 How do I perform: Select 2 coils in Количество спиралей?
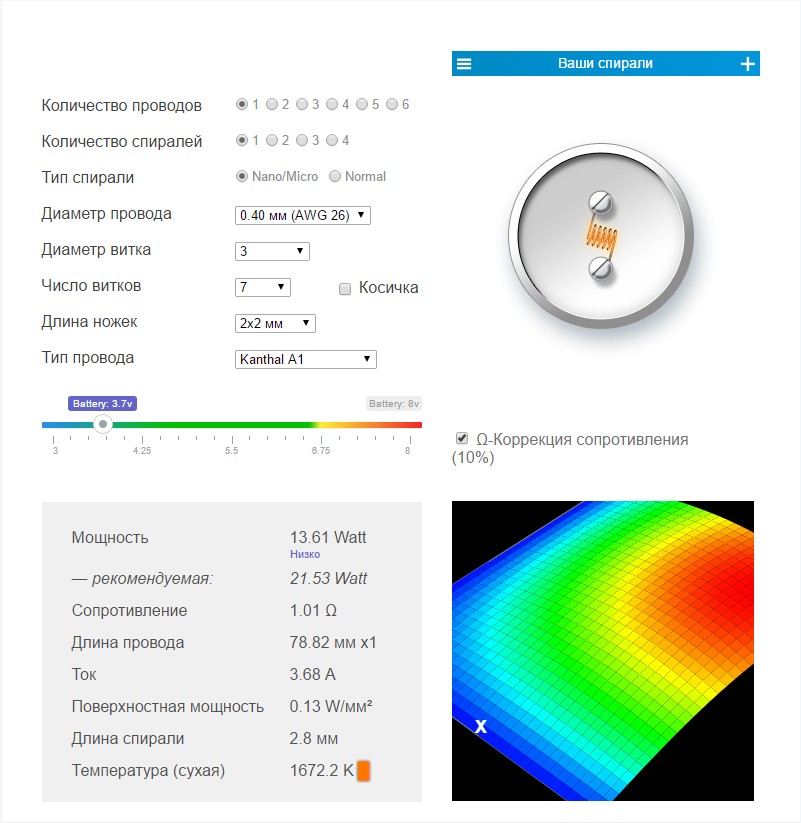point(272,141)
